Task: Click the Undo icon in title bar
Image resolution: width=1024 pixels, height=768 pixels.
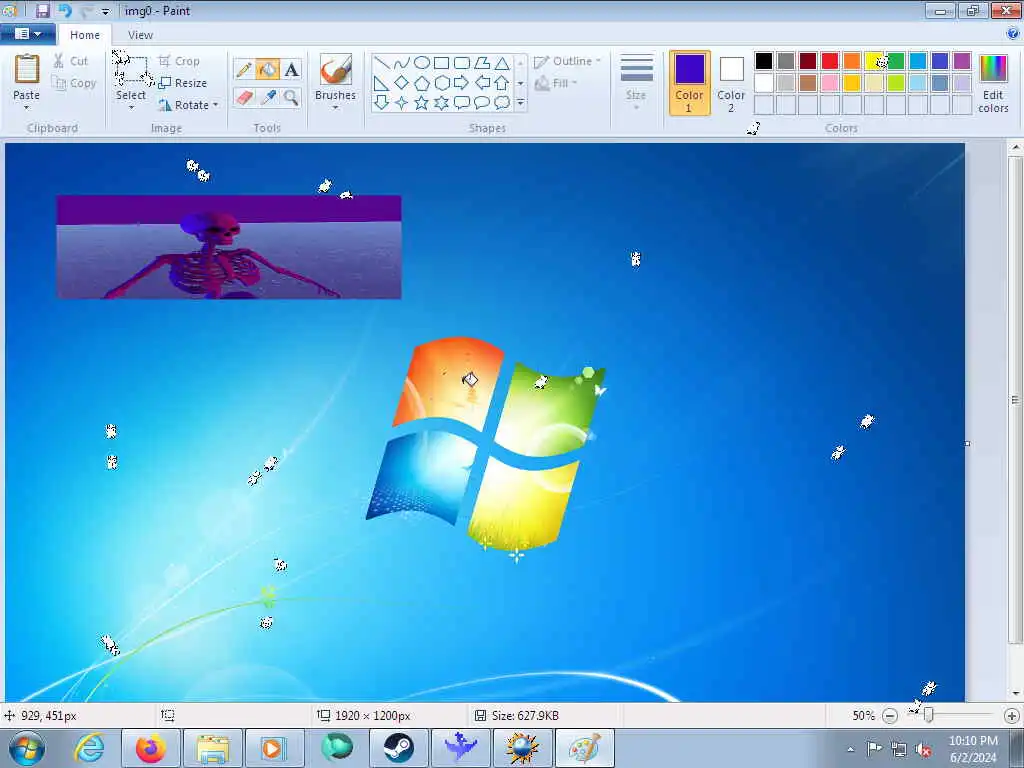Action: 65,10
